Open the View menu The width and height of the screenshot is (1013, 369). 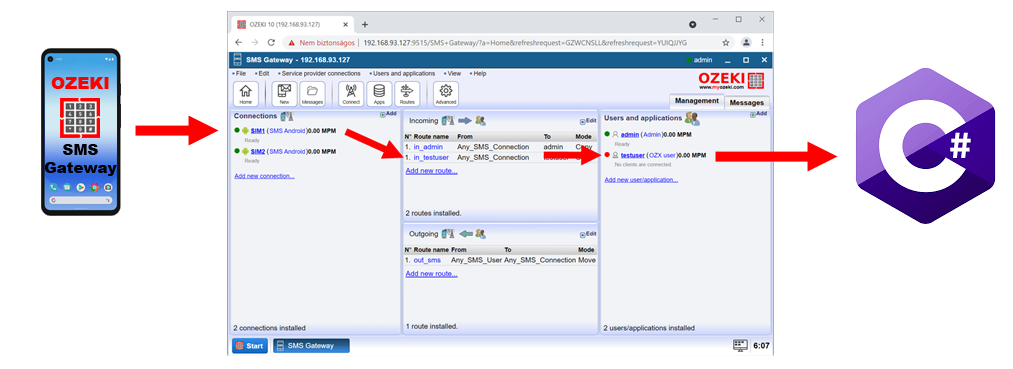452,74
